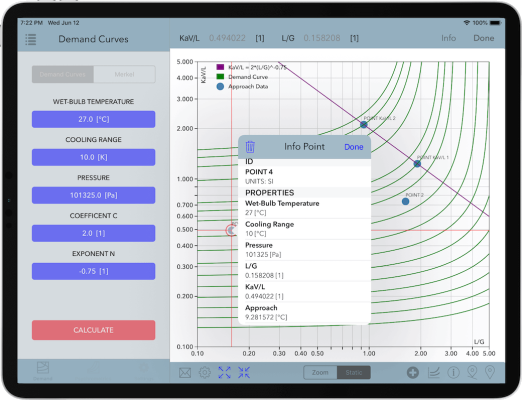This screenshot has height=400, width=522.
Task: Open the Demand tab in bottom bar
Action: [43, 371]
